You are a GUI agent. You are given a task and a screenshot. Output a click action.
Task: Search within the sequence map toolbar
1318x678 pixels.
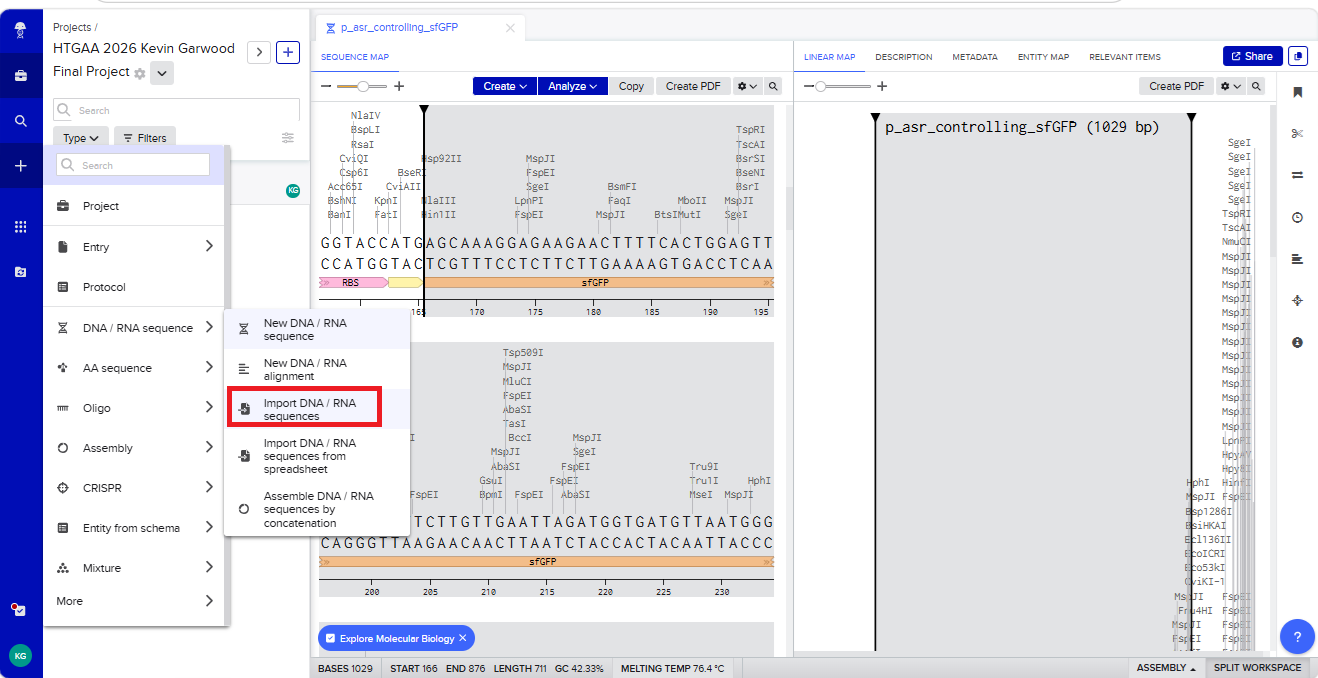point(773,86)
